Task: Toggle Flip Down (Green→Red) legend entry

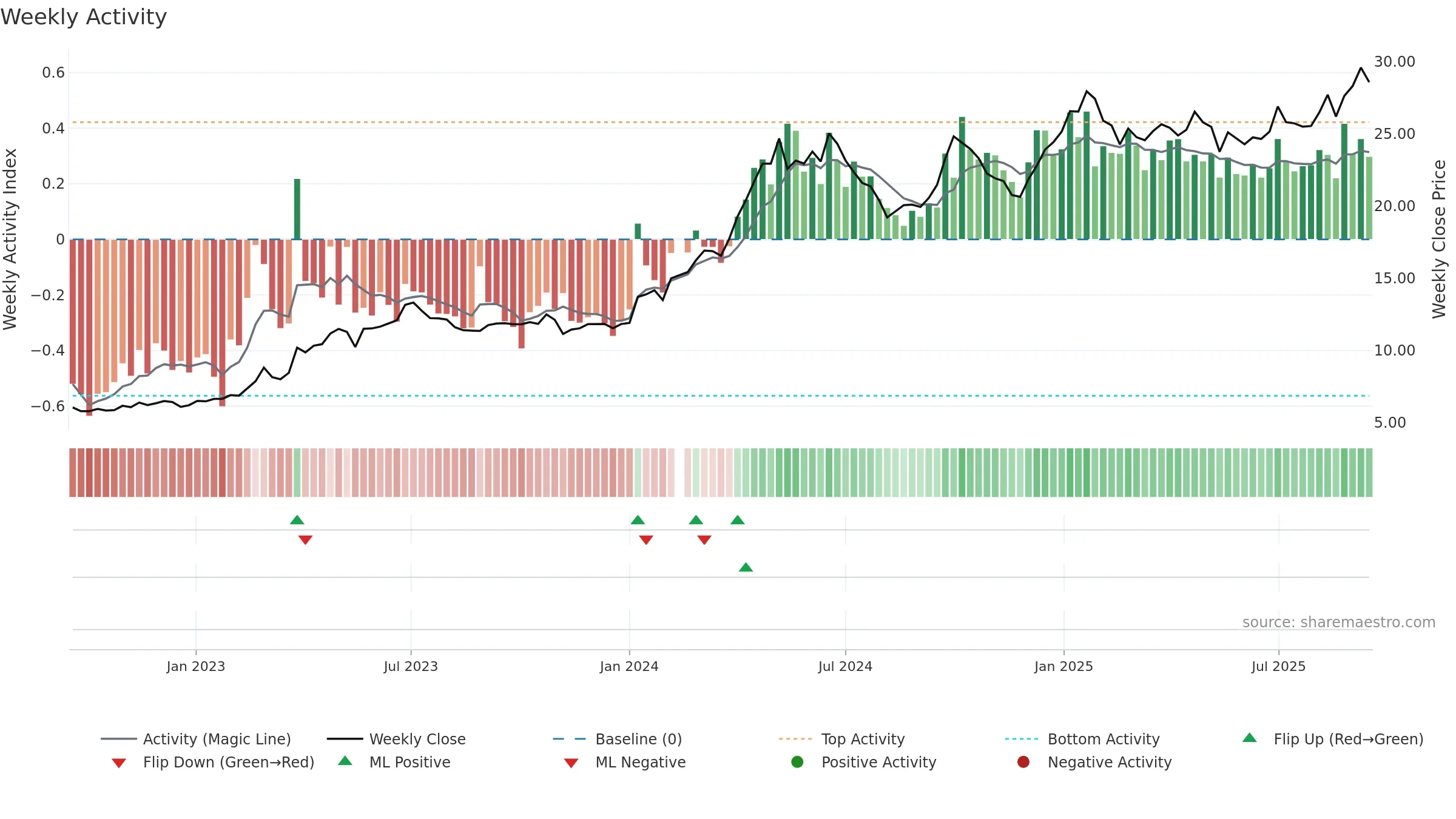Action: tap(213, 762)
